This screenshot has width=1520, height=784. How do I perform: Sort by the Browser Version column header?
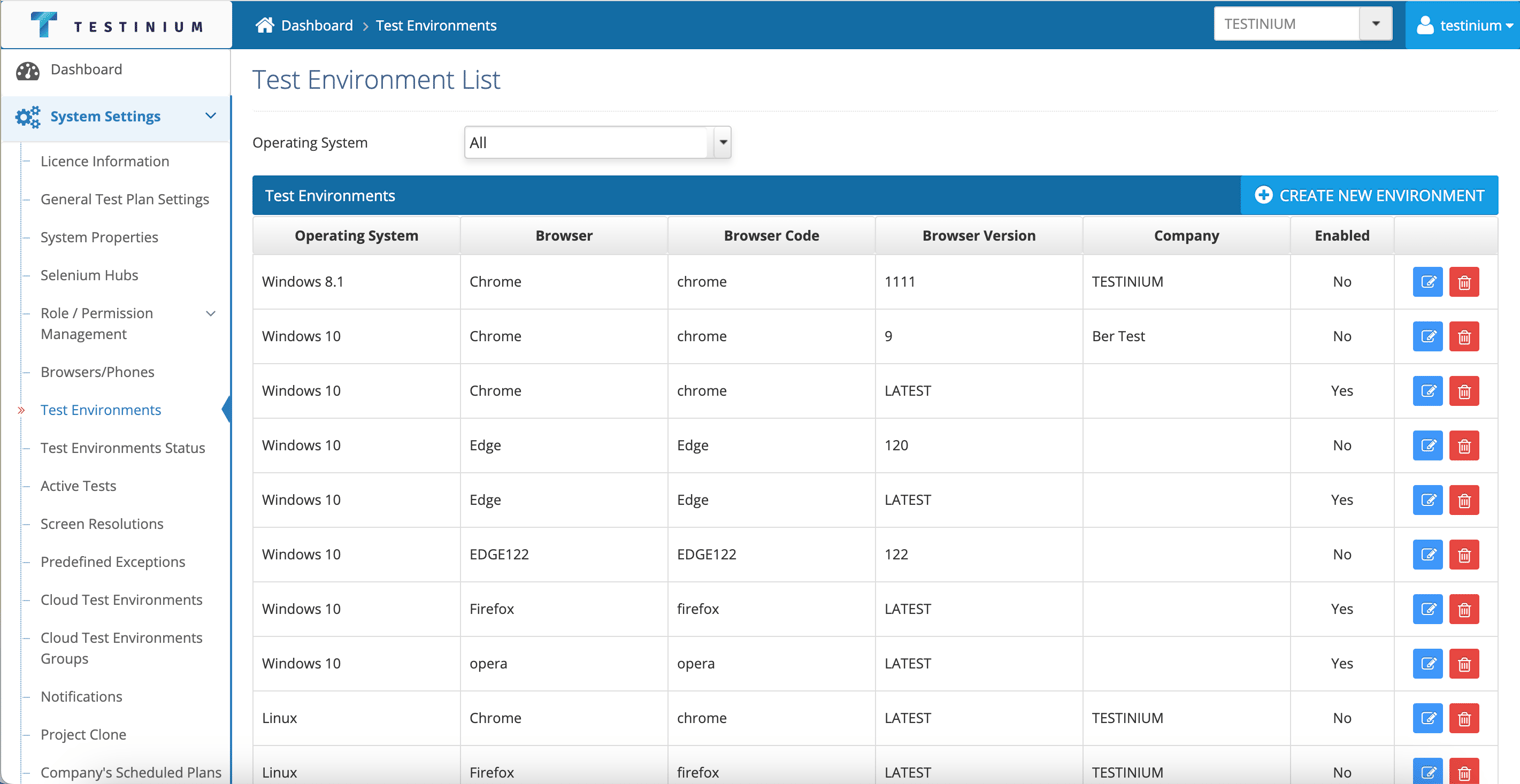(979, 236)
